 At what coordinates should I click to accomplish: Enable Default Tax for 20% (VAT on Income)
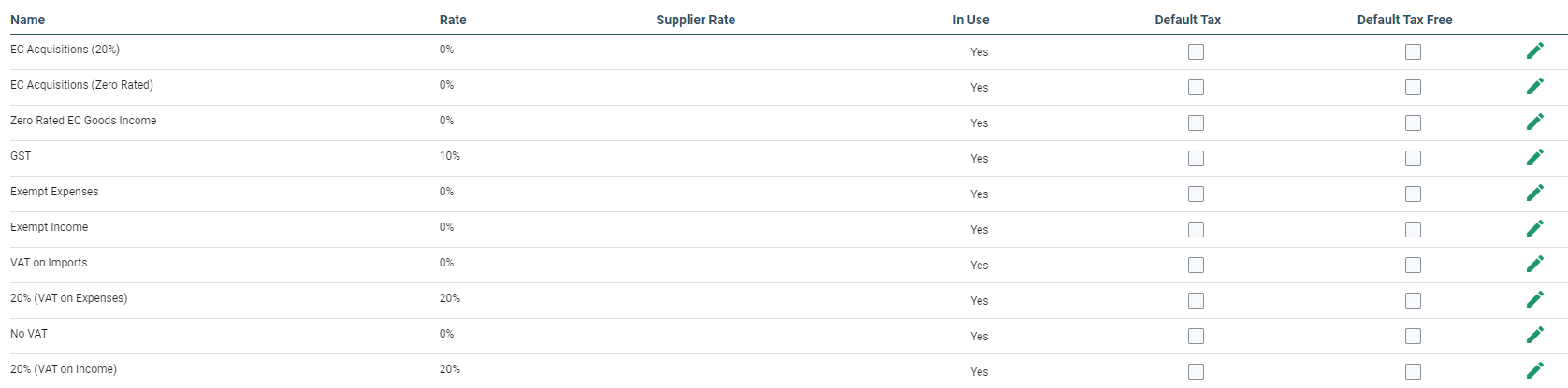[1196, 372]
